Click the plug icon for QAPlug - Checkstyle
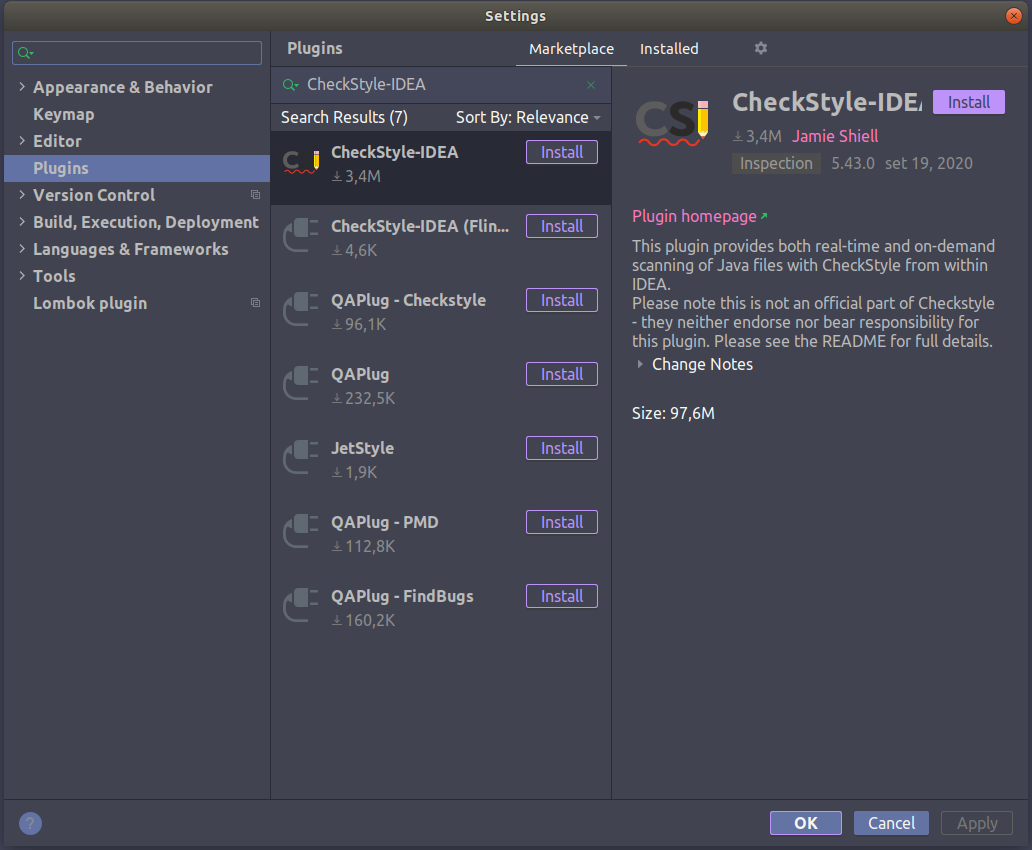 point(301,309)
